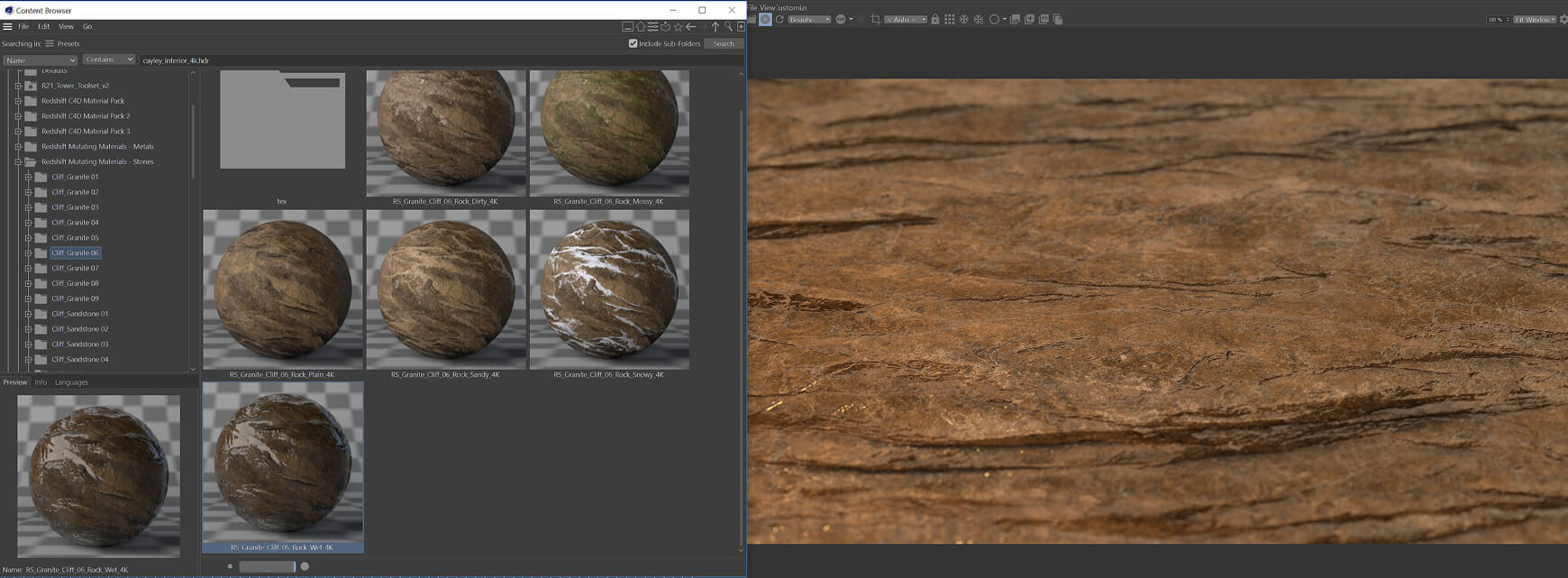Viewport: 1568px width, 578px height.
Task: Open the Go menu
Action: (x=87, y=27)
